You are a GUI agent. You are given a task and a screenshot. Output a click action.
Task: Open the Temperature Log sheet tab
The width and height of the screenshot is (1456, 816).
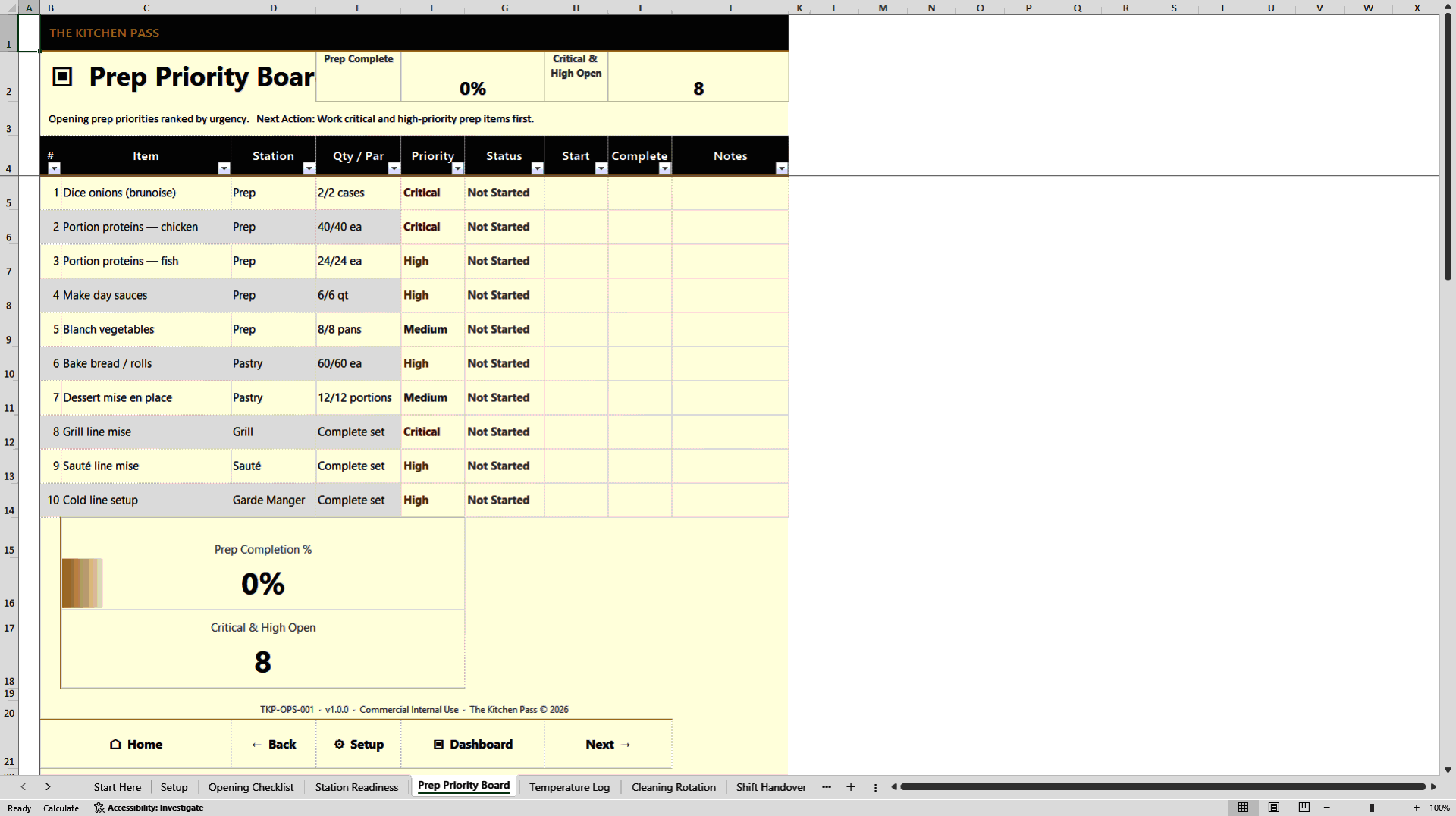(569, 787)
